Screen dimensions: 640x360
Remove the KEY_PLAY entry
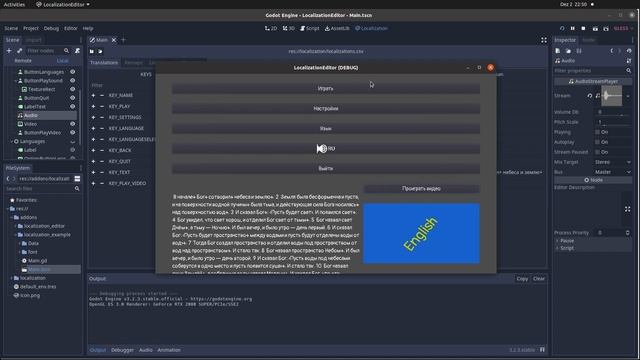pos(102,106)
